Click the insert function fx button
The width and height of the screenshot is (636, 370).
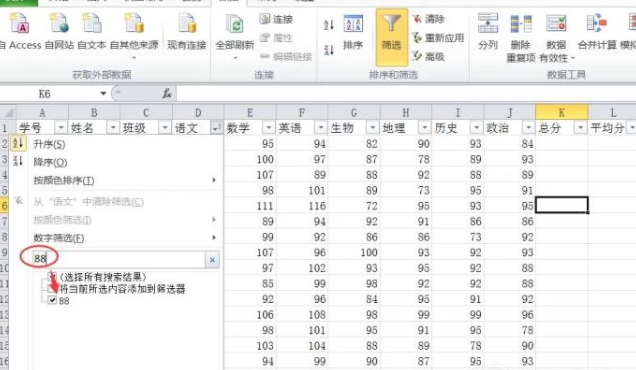click(x=167, y=94)
